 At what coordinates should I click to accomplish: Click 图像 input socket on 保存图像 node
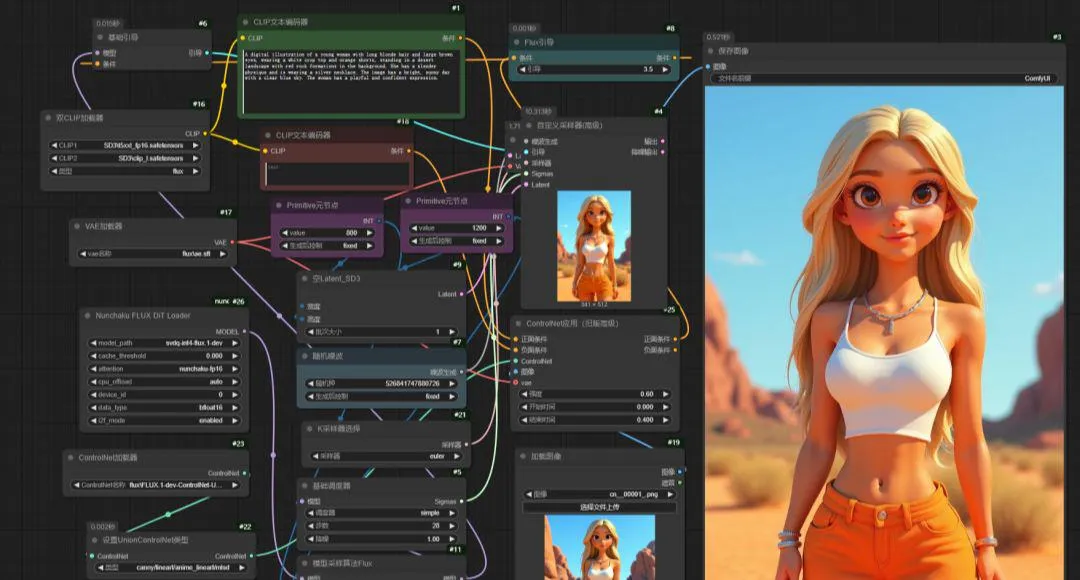(707, 67)
